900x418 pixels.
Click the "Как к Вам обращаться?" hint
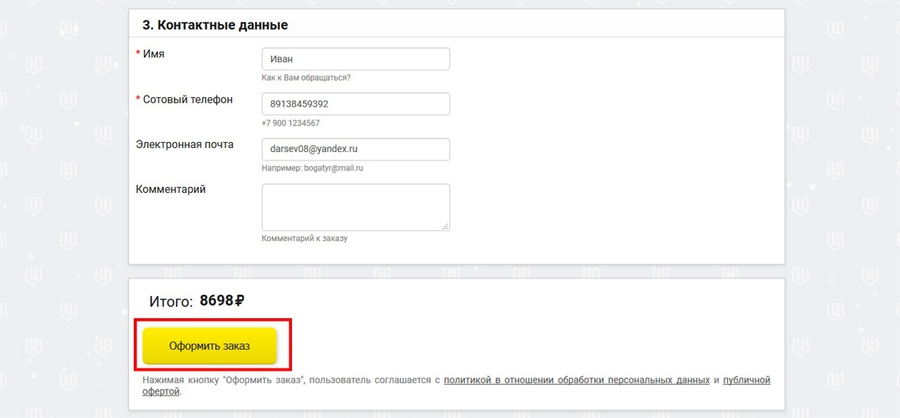pyautogui.click(x=306, y=78)
